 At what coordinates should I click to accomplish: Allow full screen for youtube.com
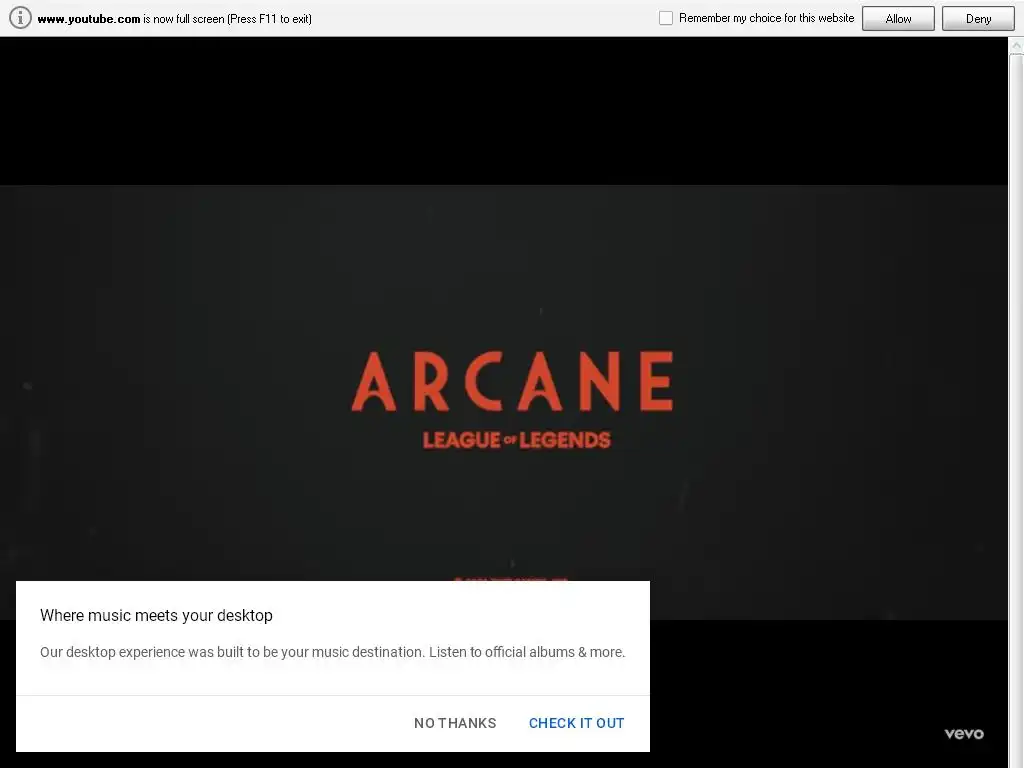(x=898, y=18)
